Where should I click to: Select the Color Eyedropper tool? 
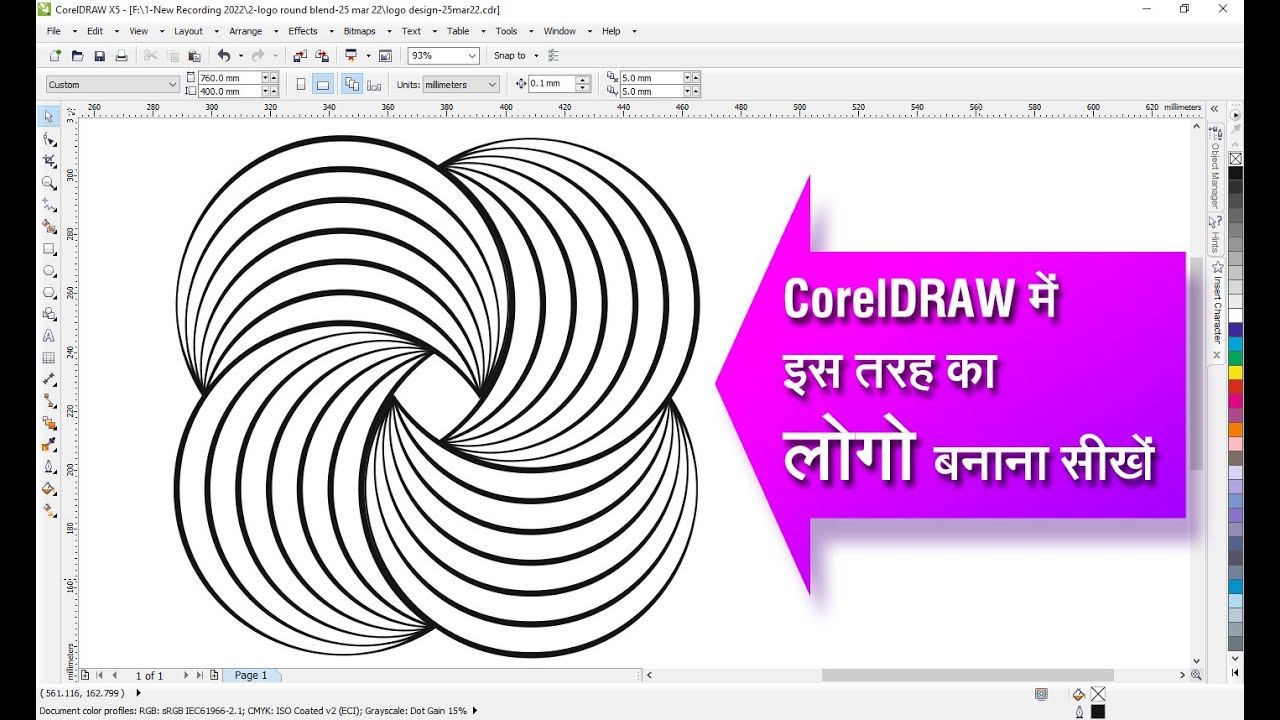pyautogui.click(x=49, y=445)
